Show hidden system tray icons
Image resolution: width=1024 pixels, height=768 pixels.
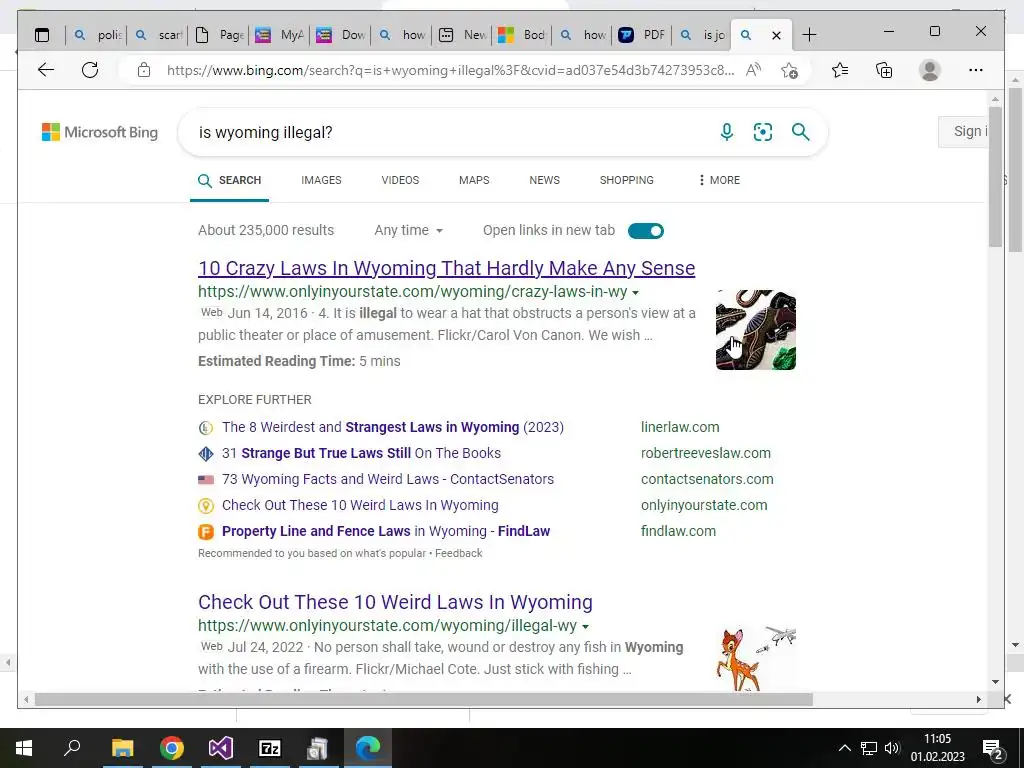(844, 748)
